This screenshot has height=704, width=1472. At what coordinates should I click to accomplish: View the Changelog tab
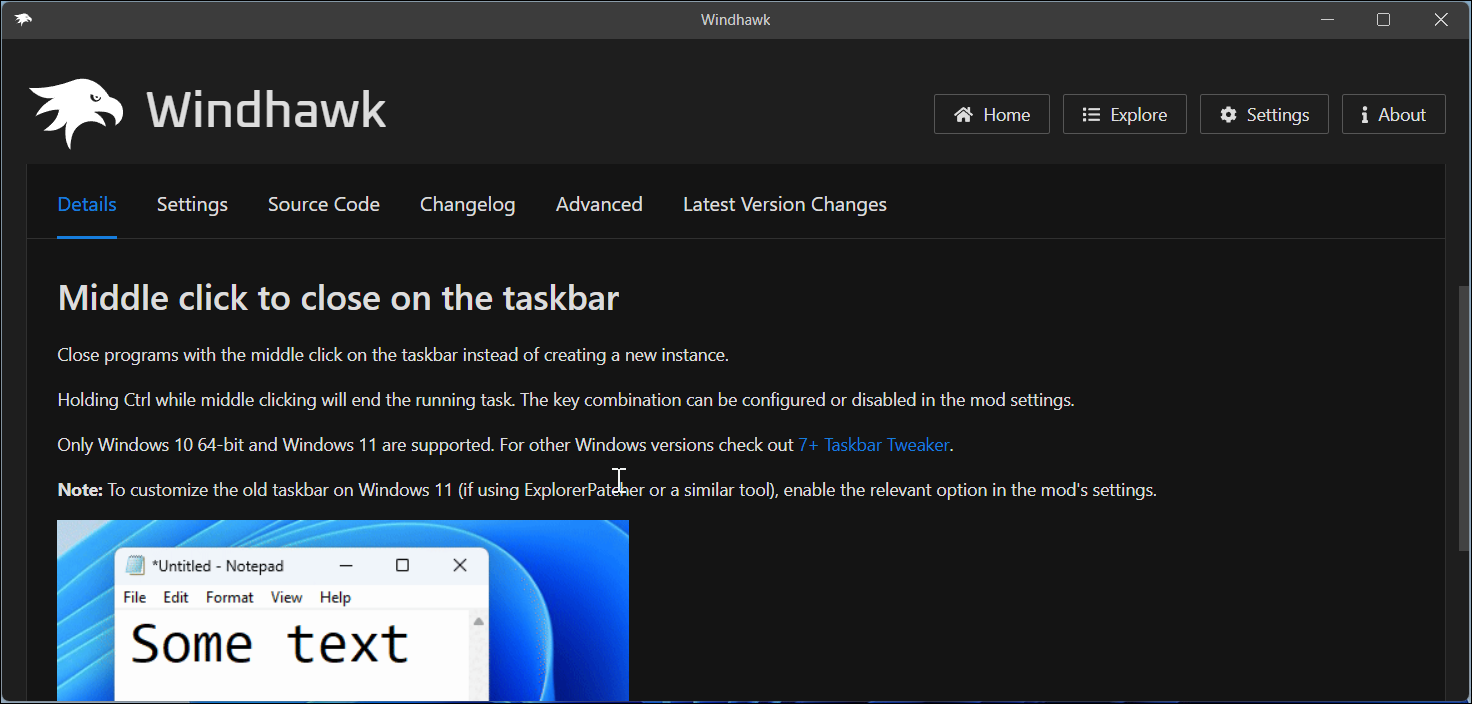tap(467, 204)
